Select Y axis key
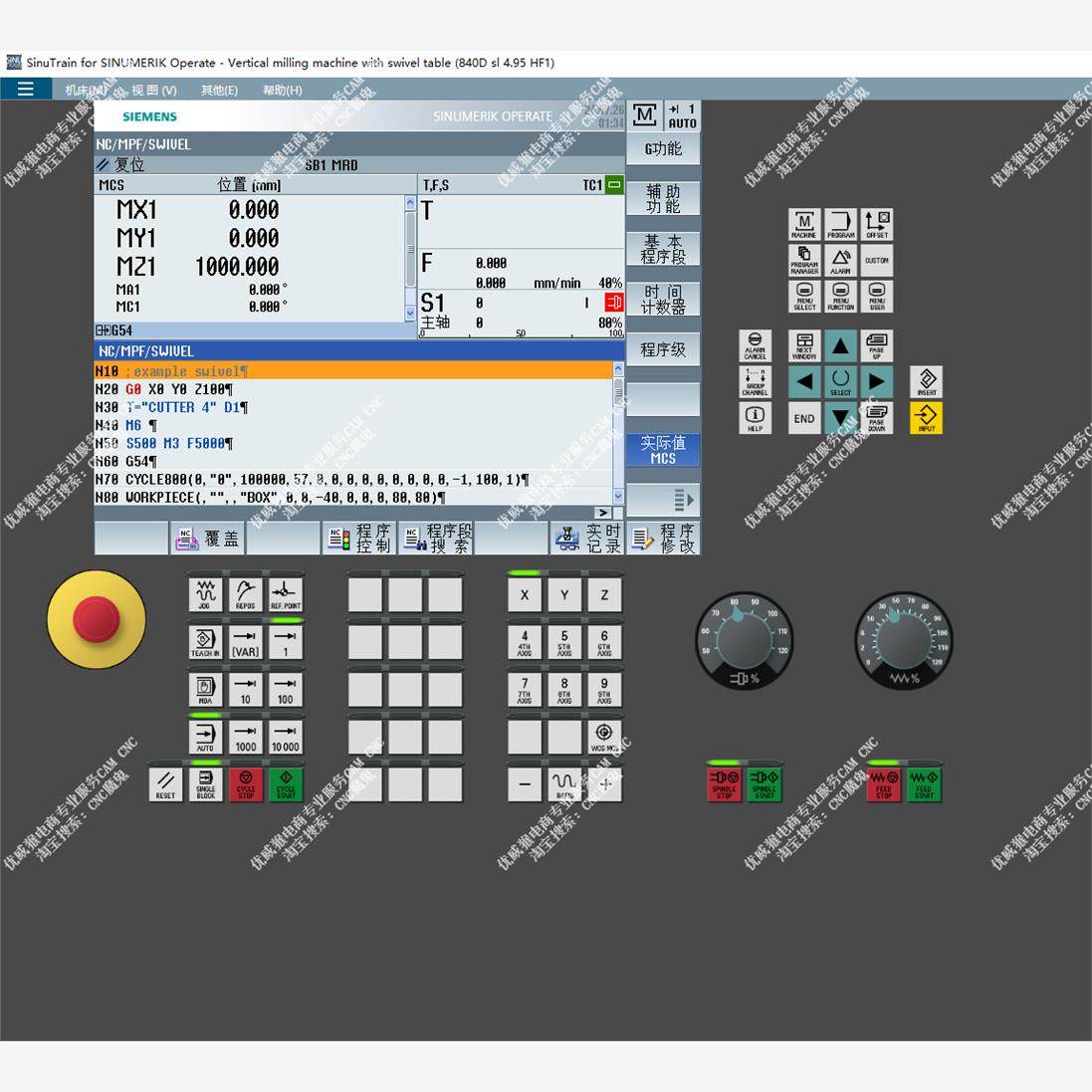Image resolution: width=1092 pixels, height=1092 pixels. (564, 594)
